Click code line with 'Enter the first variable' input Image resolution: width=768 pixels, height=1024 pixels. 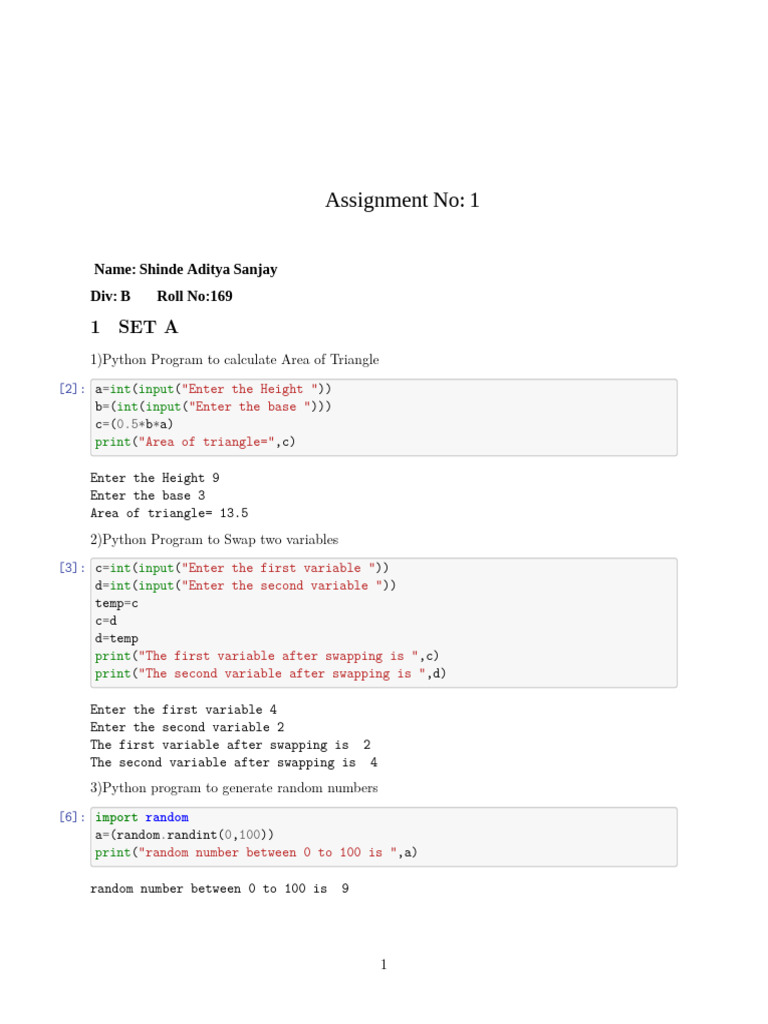pyautogui.click(x=242, y=568)
